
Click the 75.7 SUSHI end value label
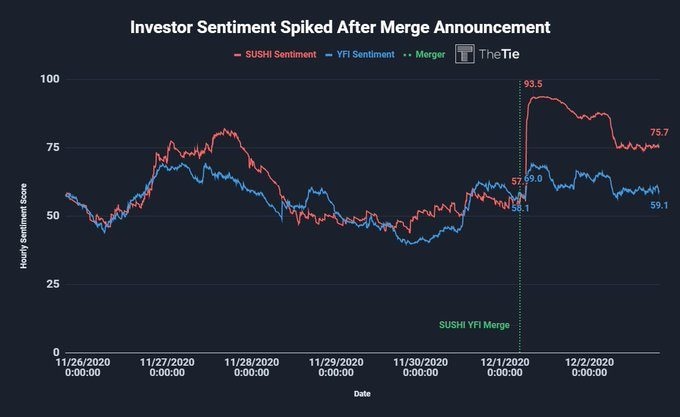coord(659,132)
